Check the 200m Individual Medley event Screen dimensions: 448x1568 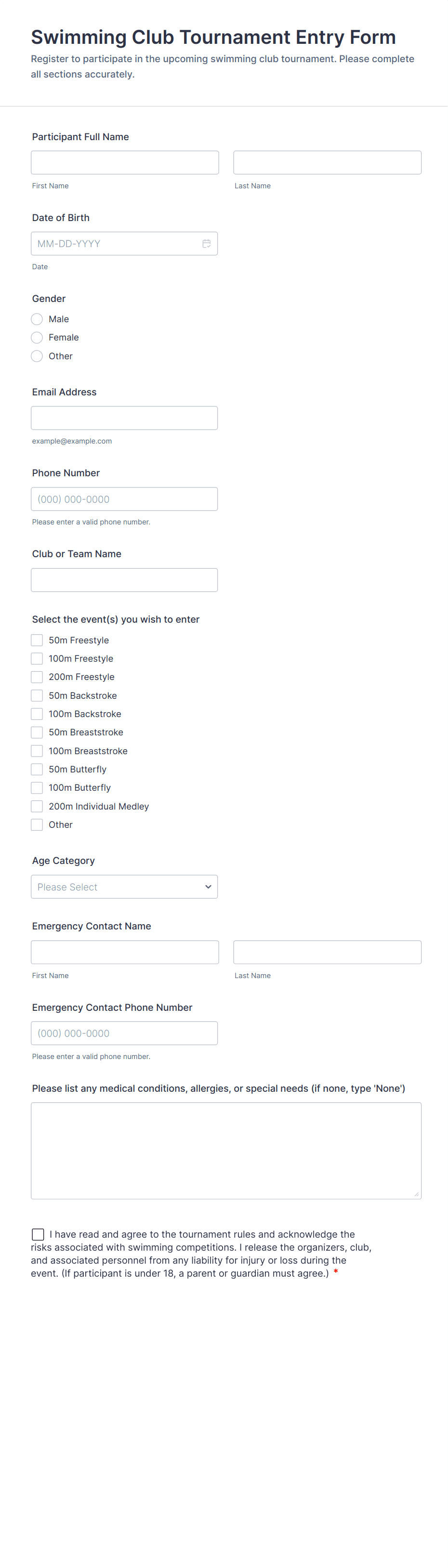tap(37, 807)
